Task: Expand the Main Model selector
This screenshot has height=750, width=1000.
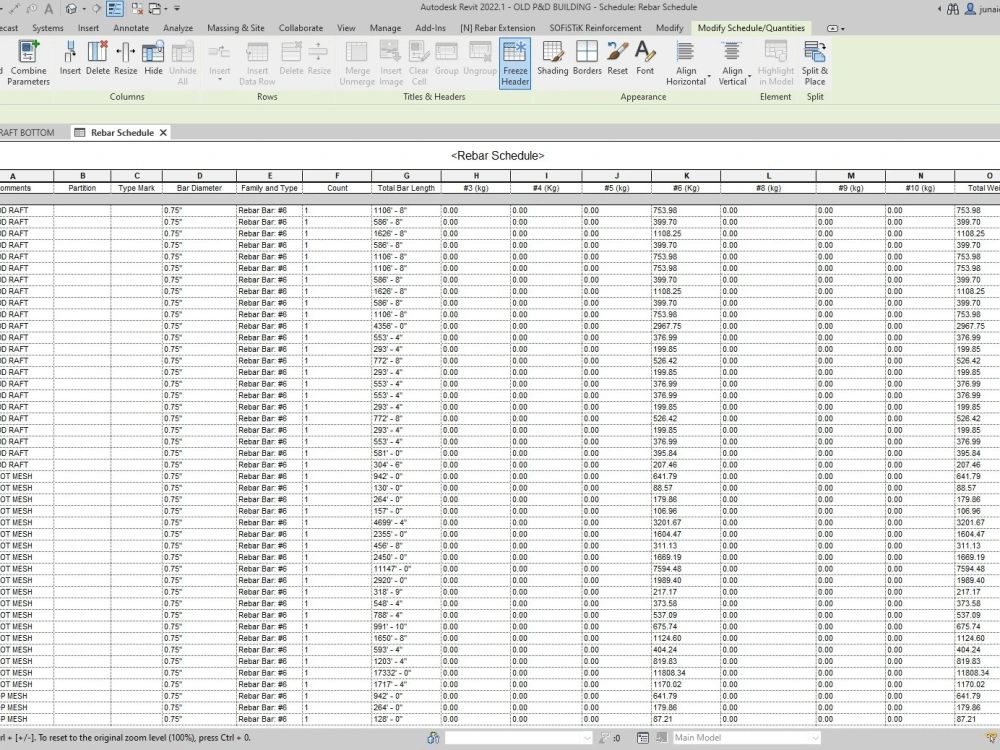Action: pyautogui.click(x=815, y=738)
